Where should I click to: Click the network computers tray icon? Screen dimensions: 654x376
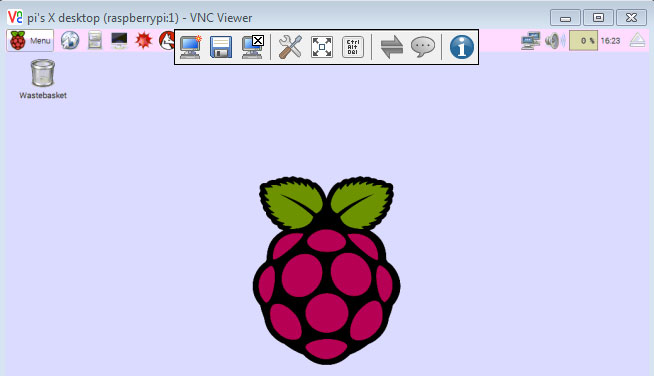(x=531, y=41)
